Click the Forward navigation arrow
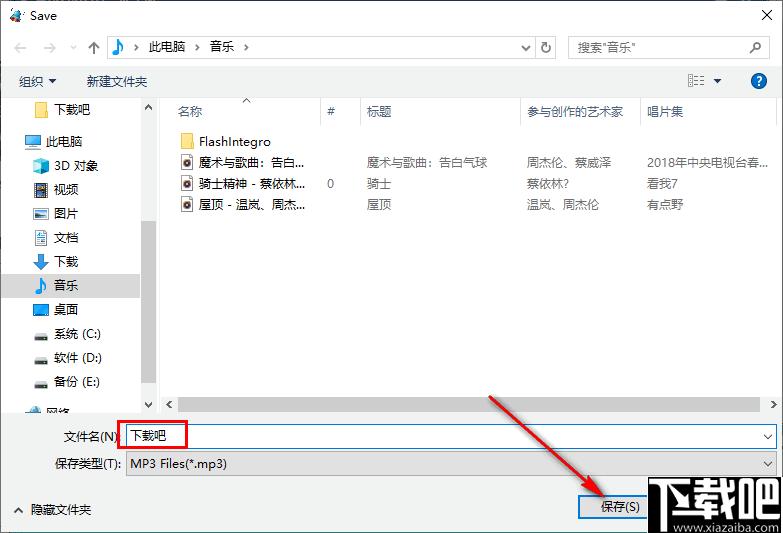 pyautogui.click(x=49, y=47)
